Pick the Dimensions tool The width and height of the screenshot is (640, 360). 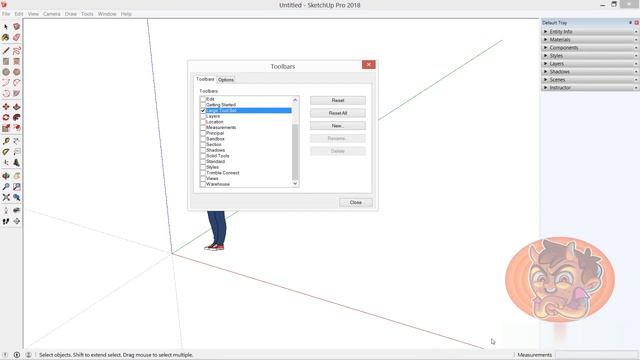click(16, 141)
